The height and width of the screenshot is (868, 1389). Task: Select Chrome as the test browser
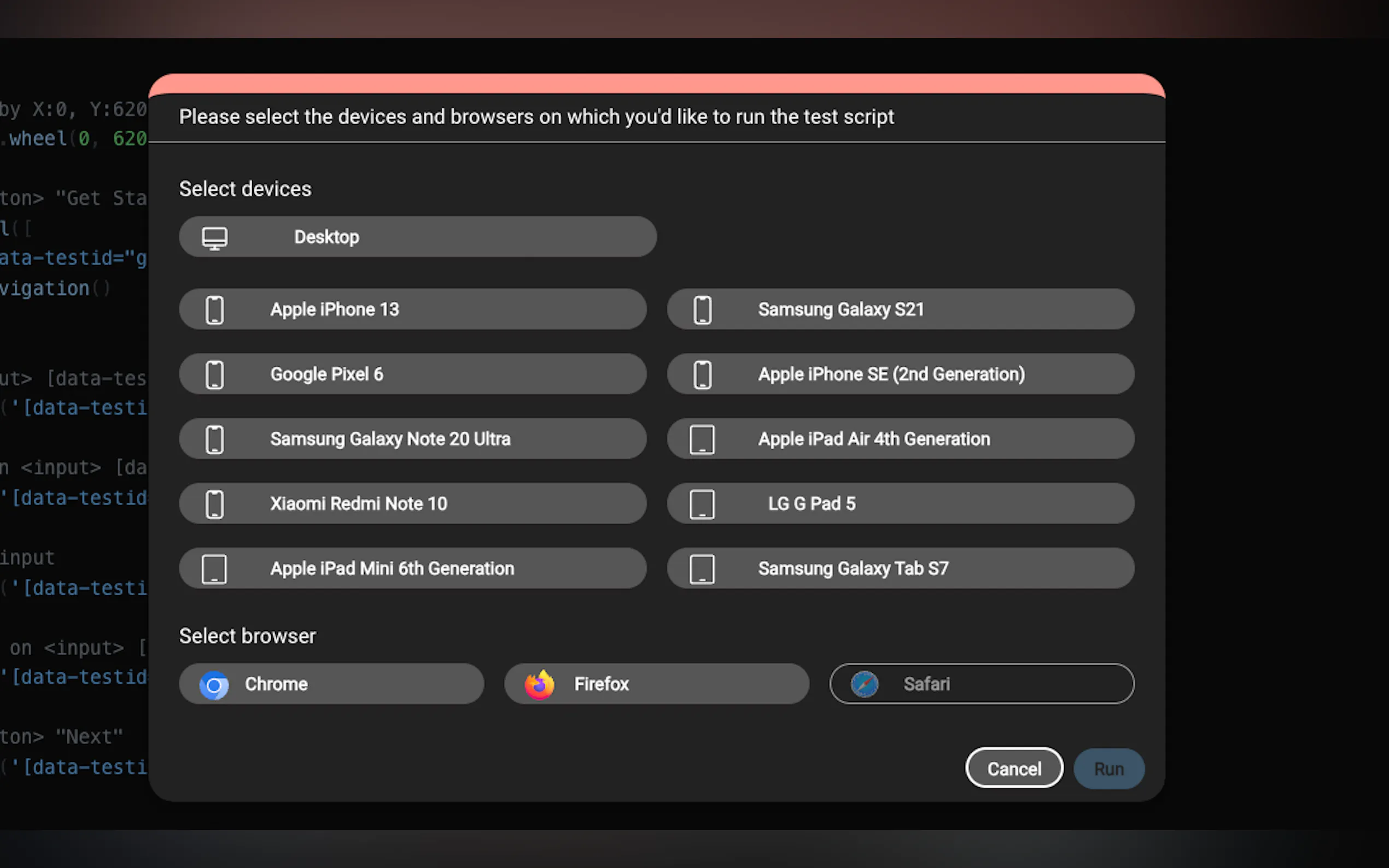331,684
